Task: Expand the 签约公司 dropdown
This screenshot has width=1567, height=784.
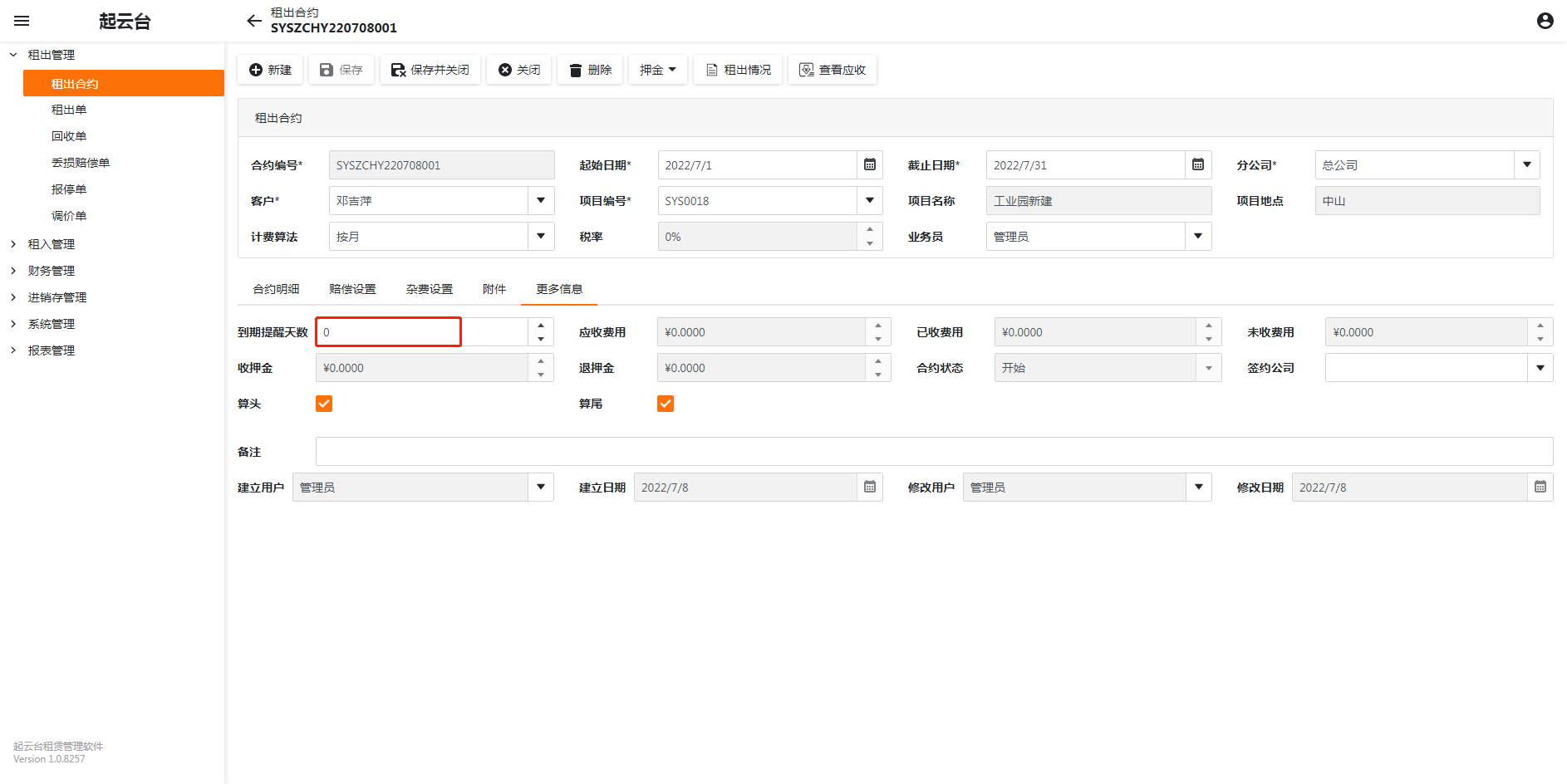Action: 1540,367
